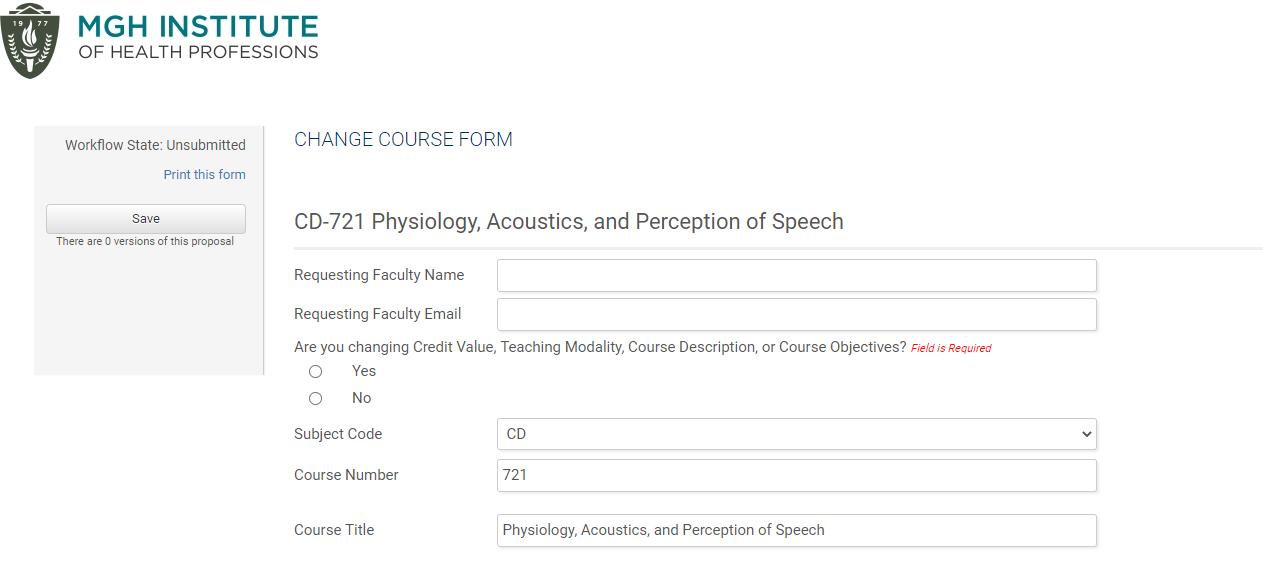
Task: Open the Subject Code dropdown
Action: pos(795,434)
